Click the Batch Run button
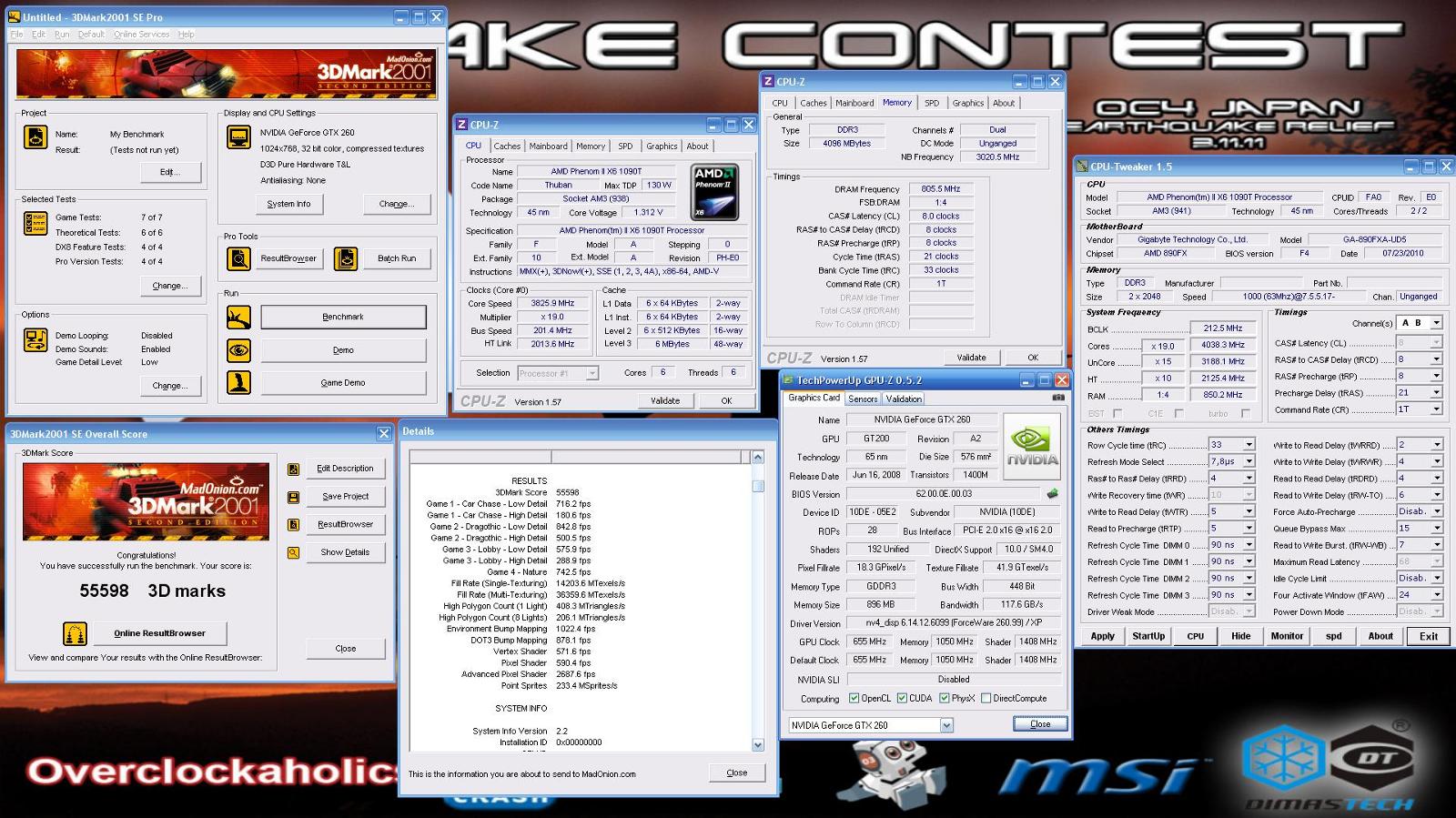Screen dimensions: 1456x818 397,258
